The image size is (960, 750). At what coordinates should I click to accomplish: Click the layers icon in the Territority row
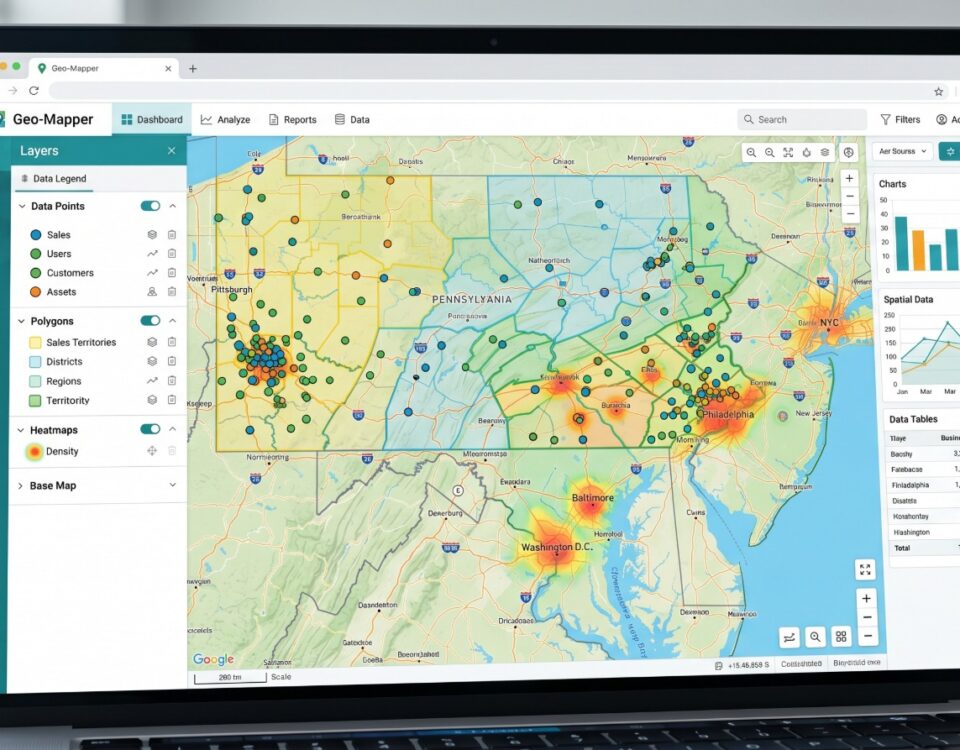[x=152, y=400]
